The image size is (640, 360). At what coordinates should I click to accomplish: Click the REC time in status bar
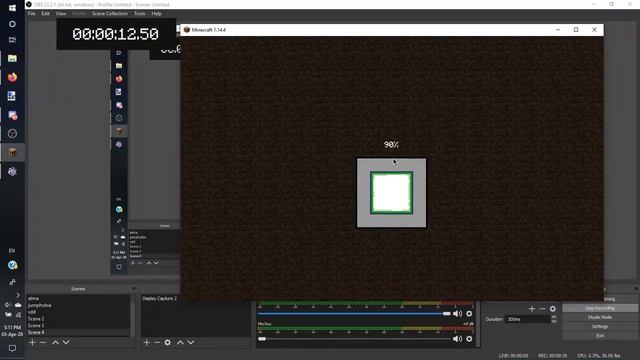pyautogui.click(x=552, y=356)
